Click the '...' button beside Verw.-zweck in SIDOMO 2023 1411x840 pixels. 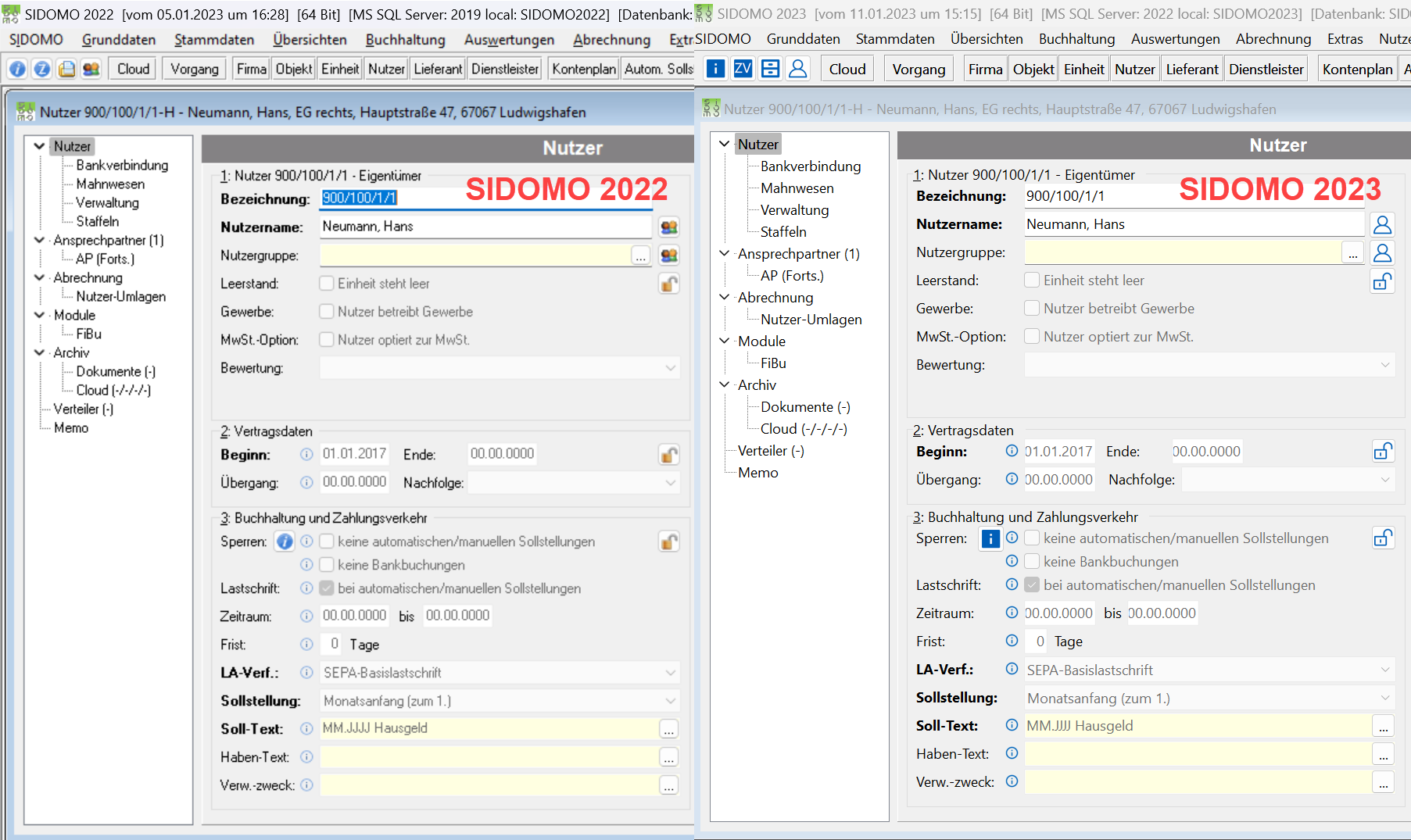coord(1384,782)
